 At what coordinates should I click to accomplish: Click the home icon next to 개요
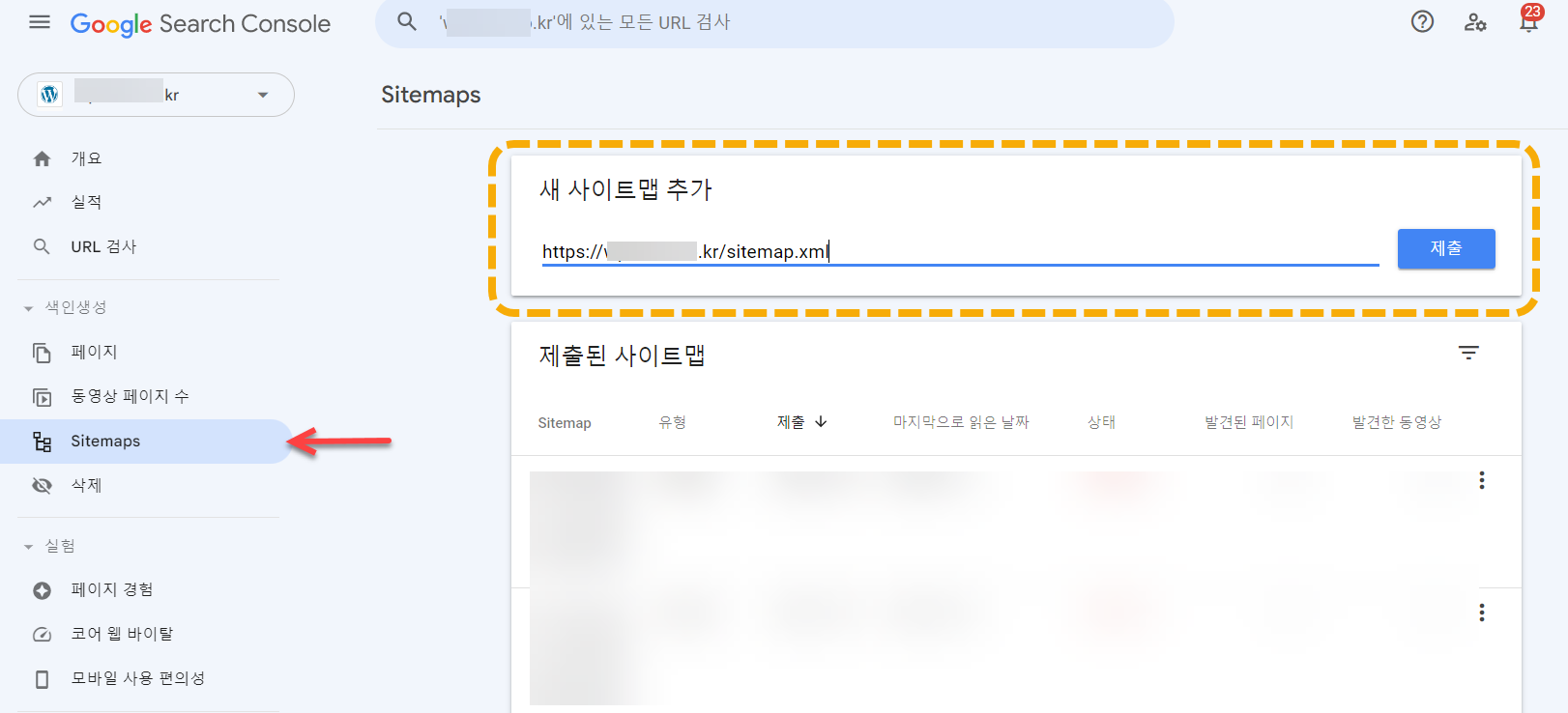tap(42, 158)
